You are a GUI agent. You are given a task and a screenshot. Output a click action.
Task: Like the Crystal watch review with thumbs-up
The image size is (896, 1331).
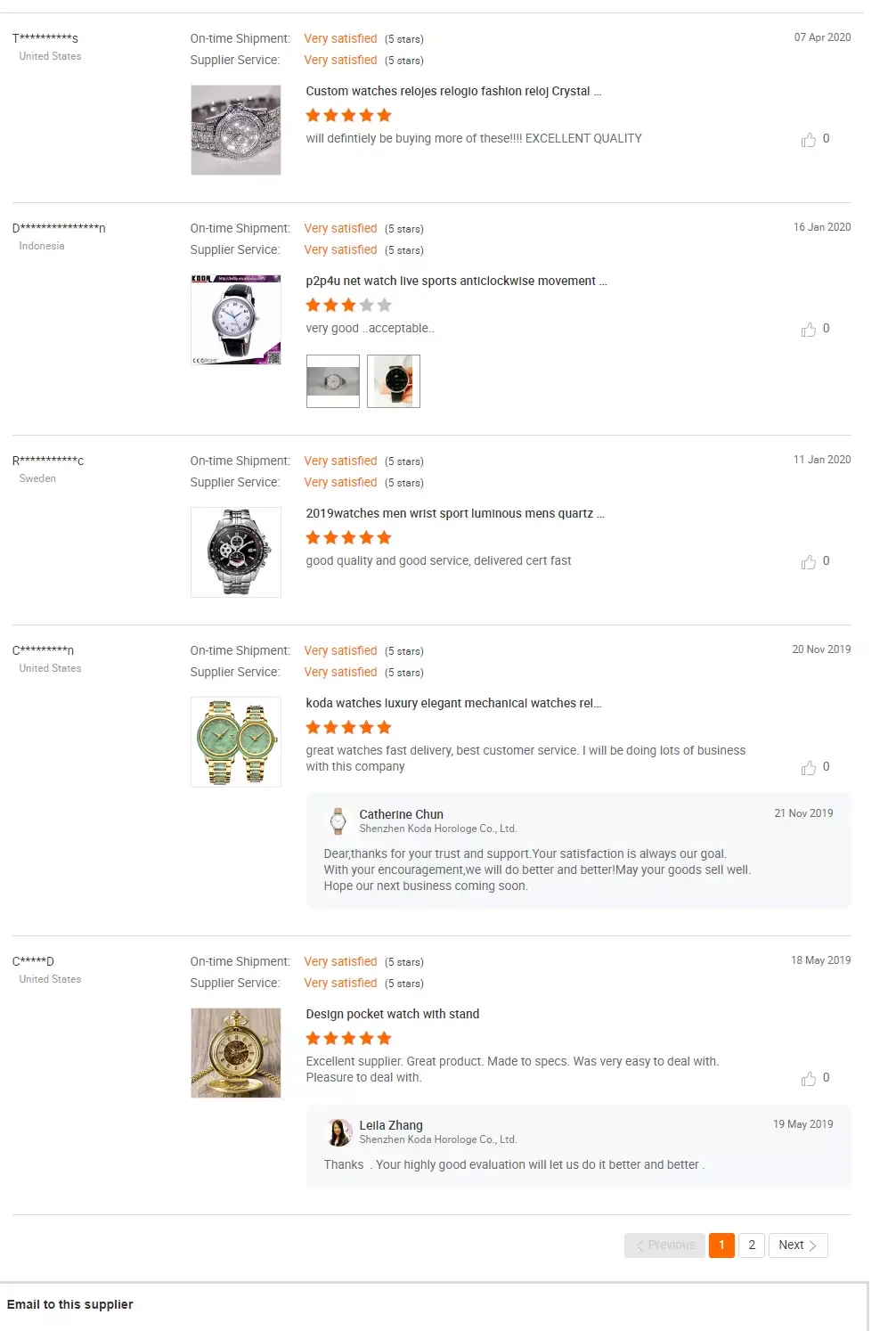809,140
